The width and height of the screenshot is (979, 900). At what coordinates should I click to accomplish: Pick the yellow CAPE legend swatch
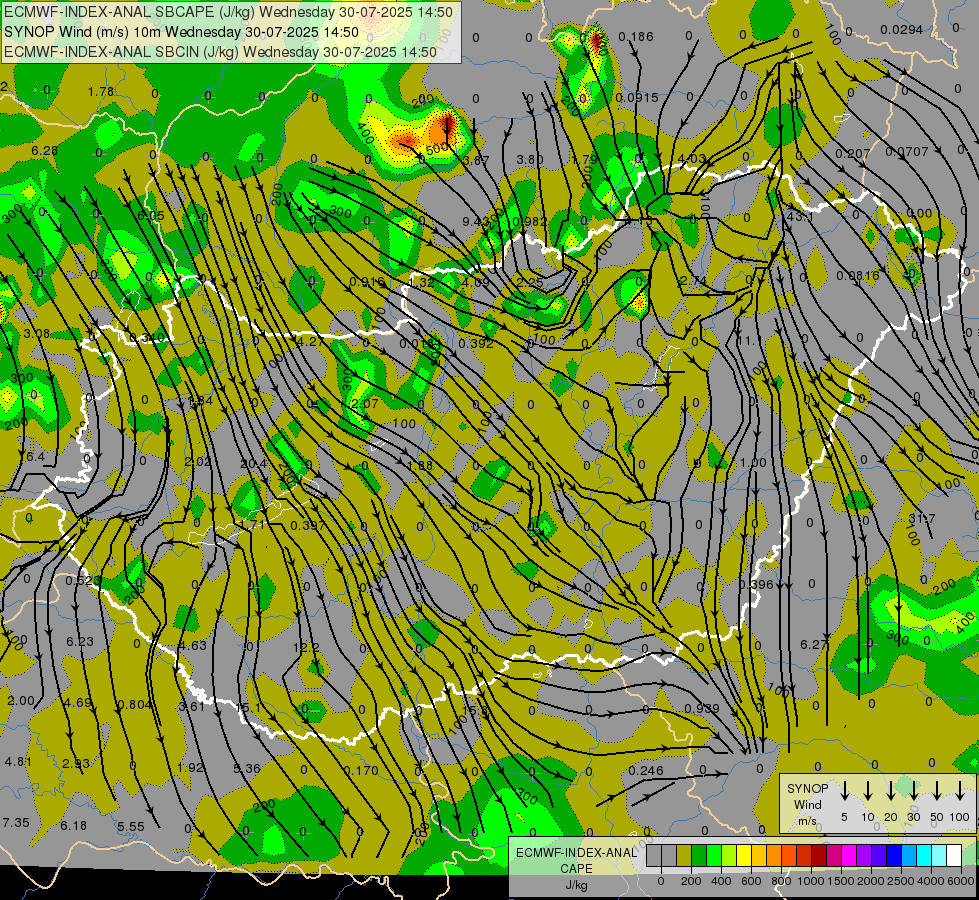click(744, 856)
